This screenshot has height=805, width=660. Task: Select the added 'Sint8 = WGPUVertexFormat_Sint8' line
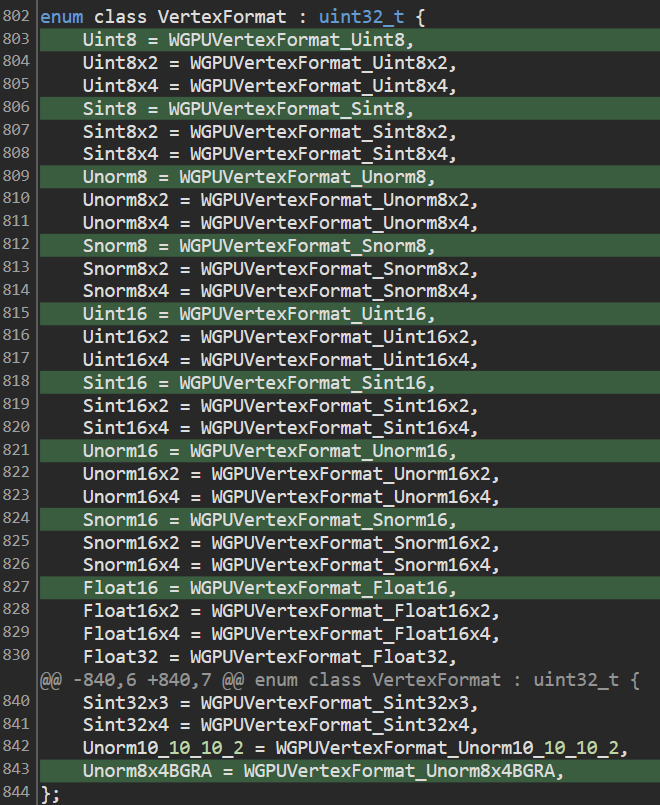point(350,108)
